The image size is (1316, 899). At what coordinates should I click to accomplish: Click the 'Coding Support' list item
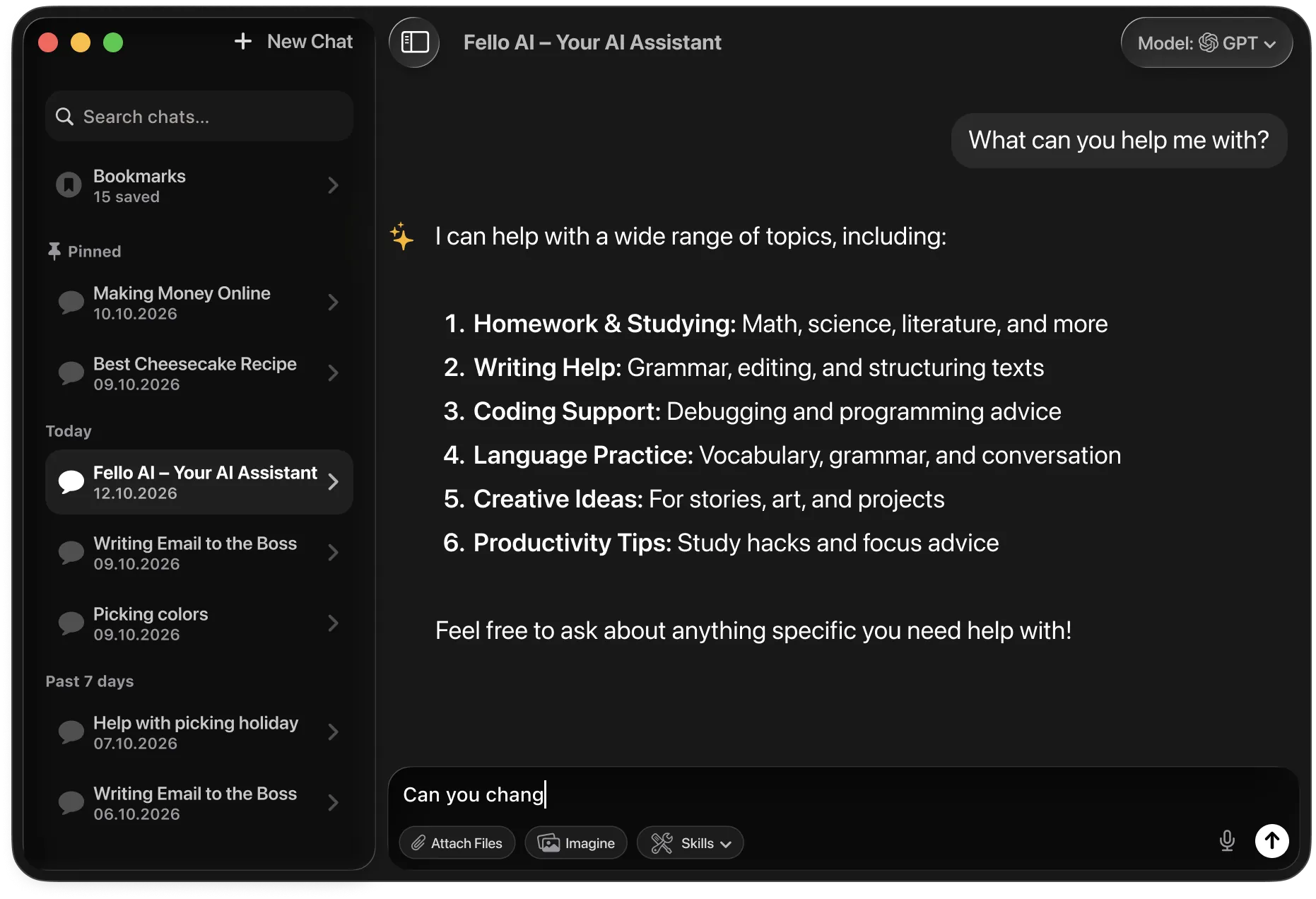752,411
